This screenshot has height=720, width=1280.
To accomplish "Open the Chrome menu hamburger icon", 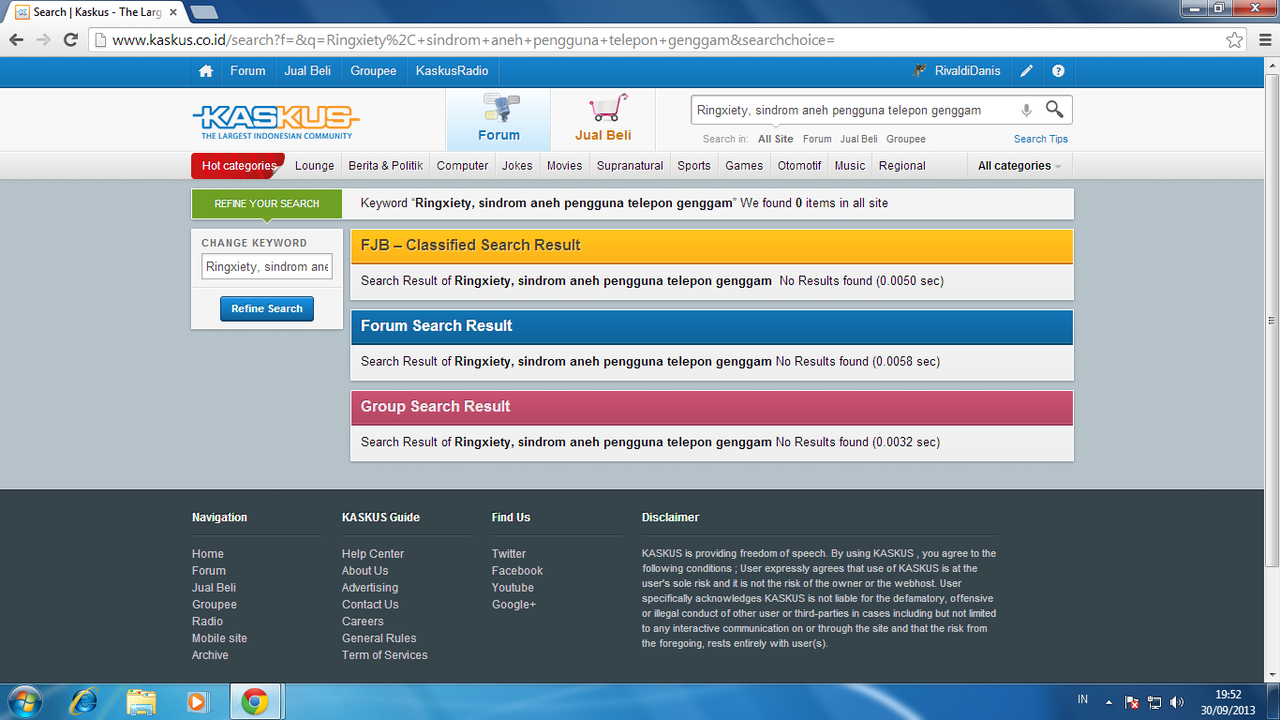I will click(x=1263, y=40).
